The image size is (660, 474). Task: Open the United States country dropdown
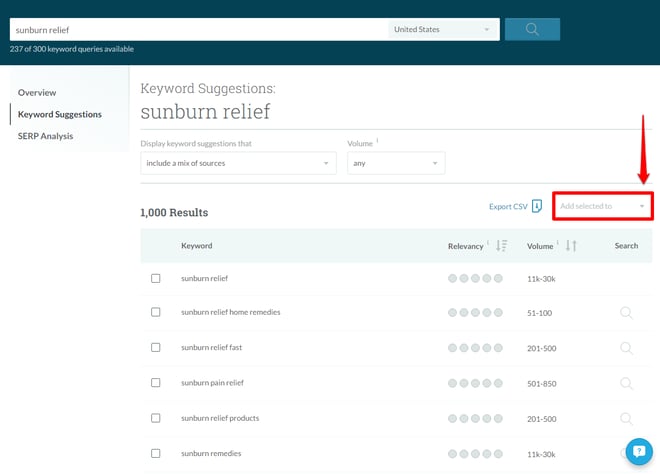443,29
